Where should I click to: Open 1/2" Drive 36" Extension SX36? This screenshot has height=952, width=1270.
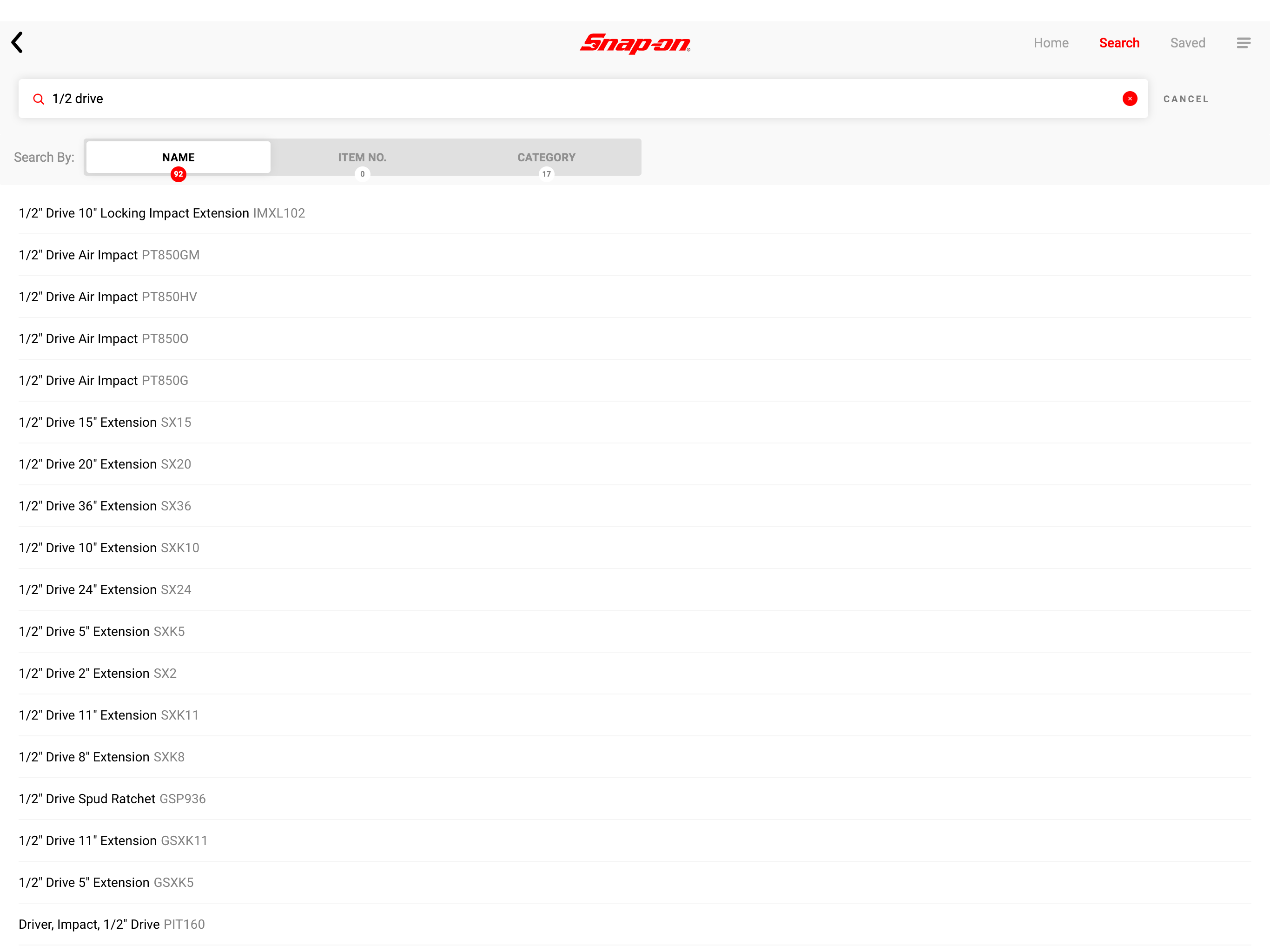pos(105,506)
